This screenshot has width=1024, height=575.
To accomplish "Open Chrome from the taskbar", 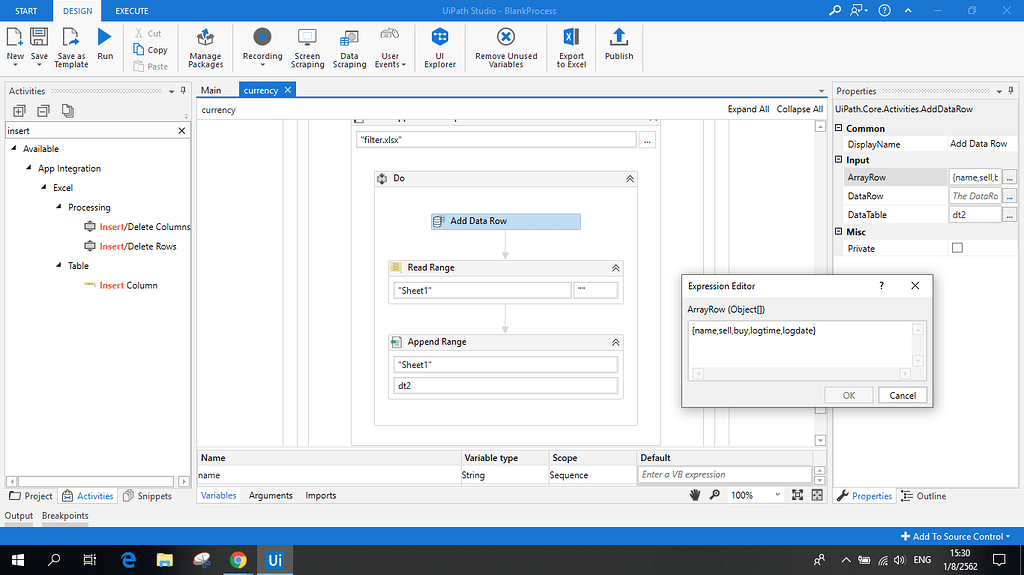I will coord(238,560).
